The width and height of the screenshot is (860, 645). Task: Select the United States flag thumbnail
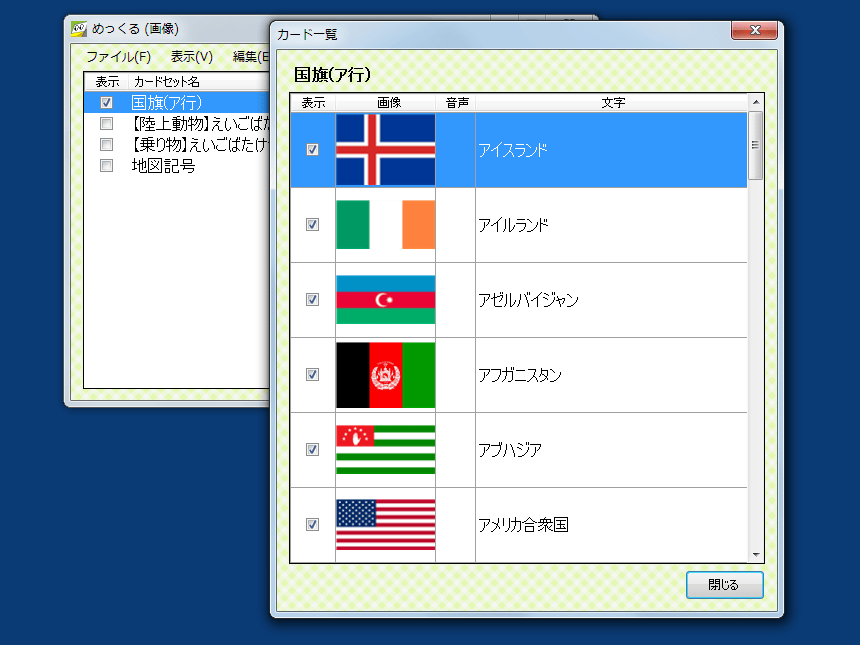(x=386, y=524)
